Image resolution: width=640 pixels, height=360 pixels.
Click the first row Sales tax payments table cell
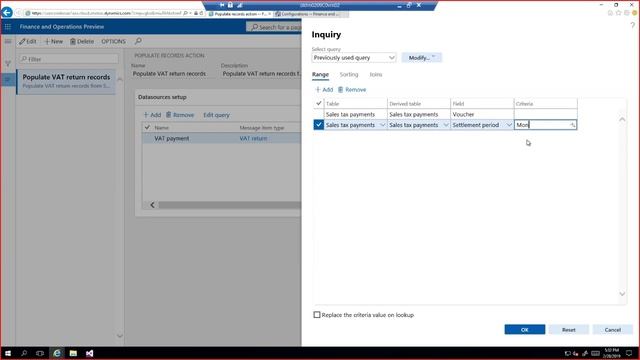click(355, 114)
